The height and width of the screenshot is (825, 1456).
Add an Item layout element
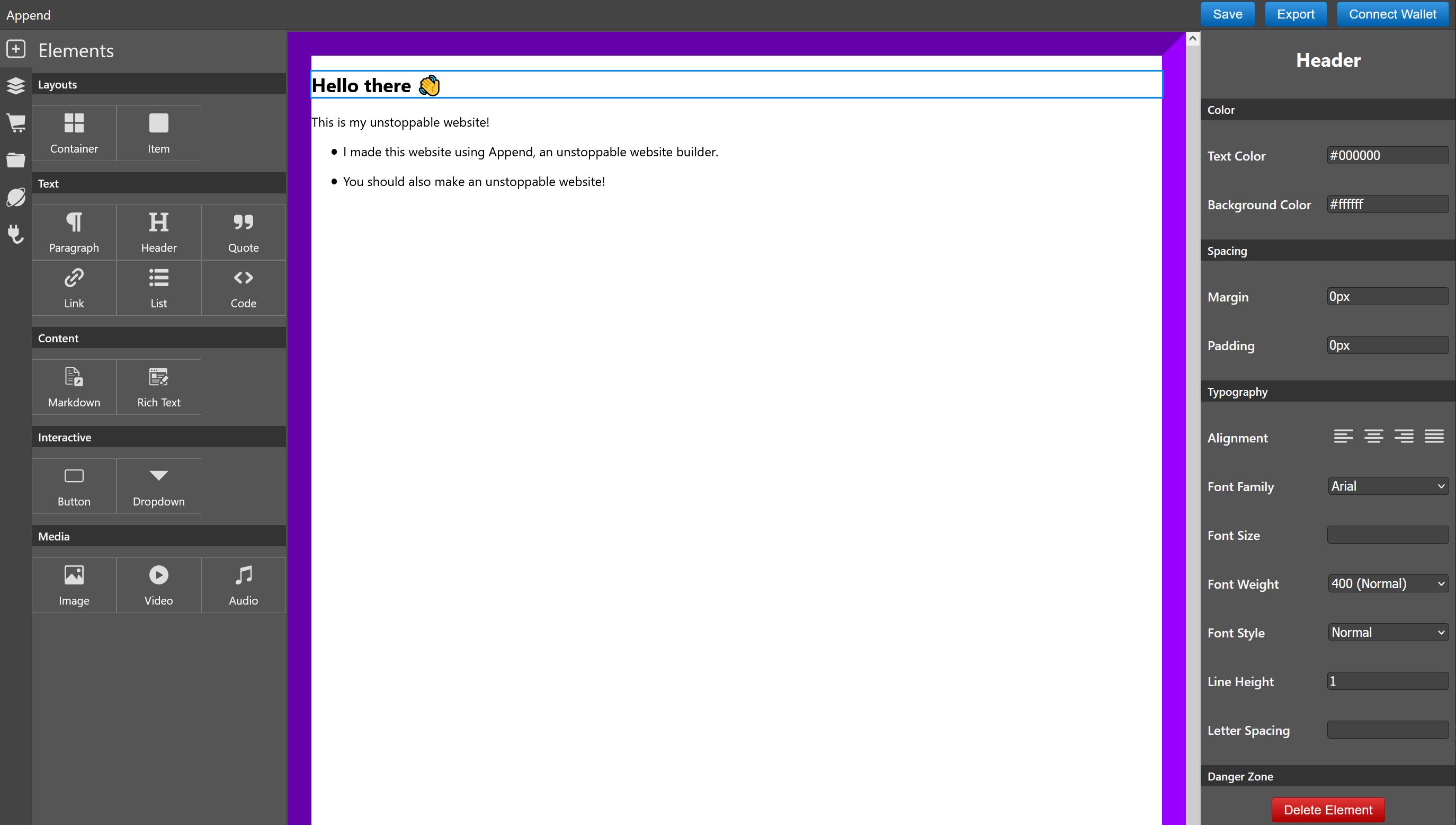(x=158, y=133)
